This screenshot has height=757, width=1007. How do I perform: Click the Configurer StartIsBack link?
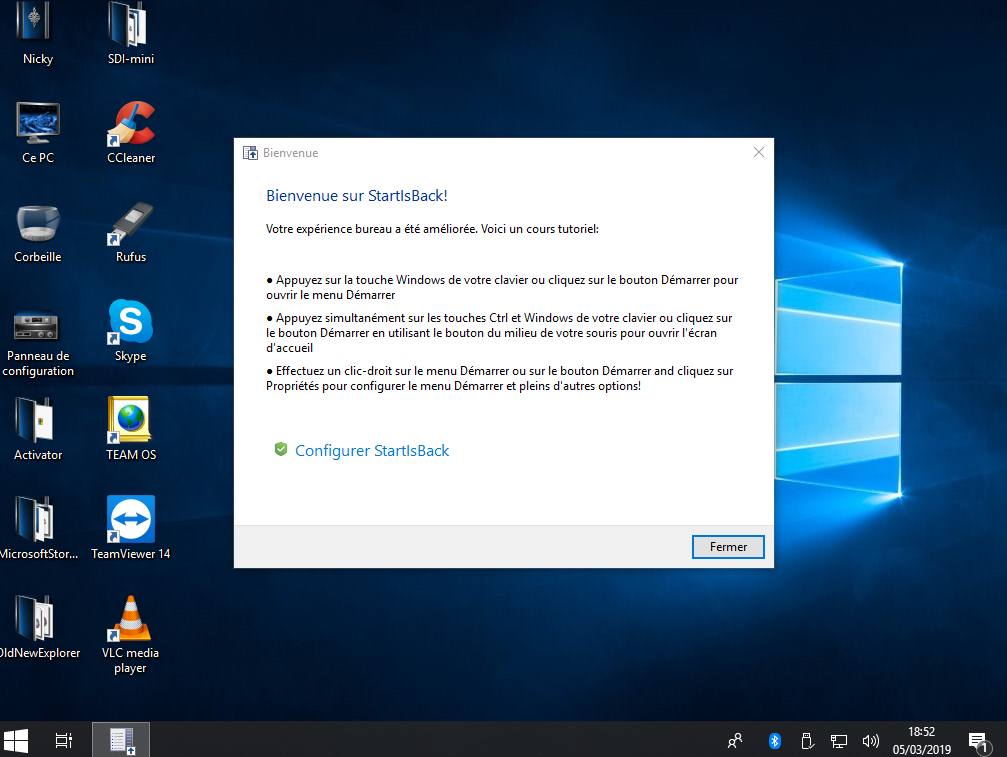coord(372,451)
